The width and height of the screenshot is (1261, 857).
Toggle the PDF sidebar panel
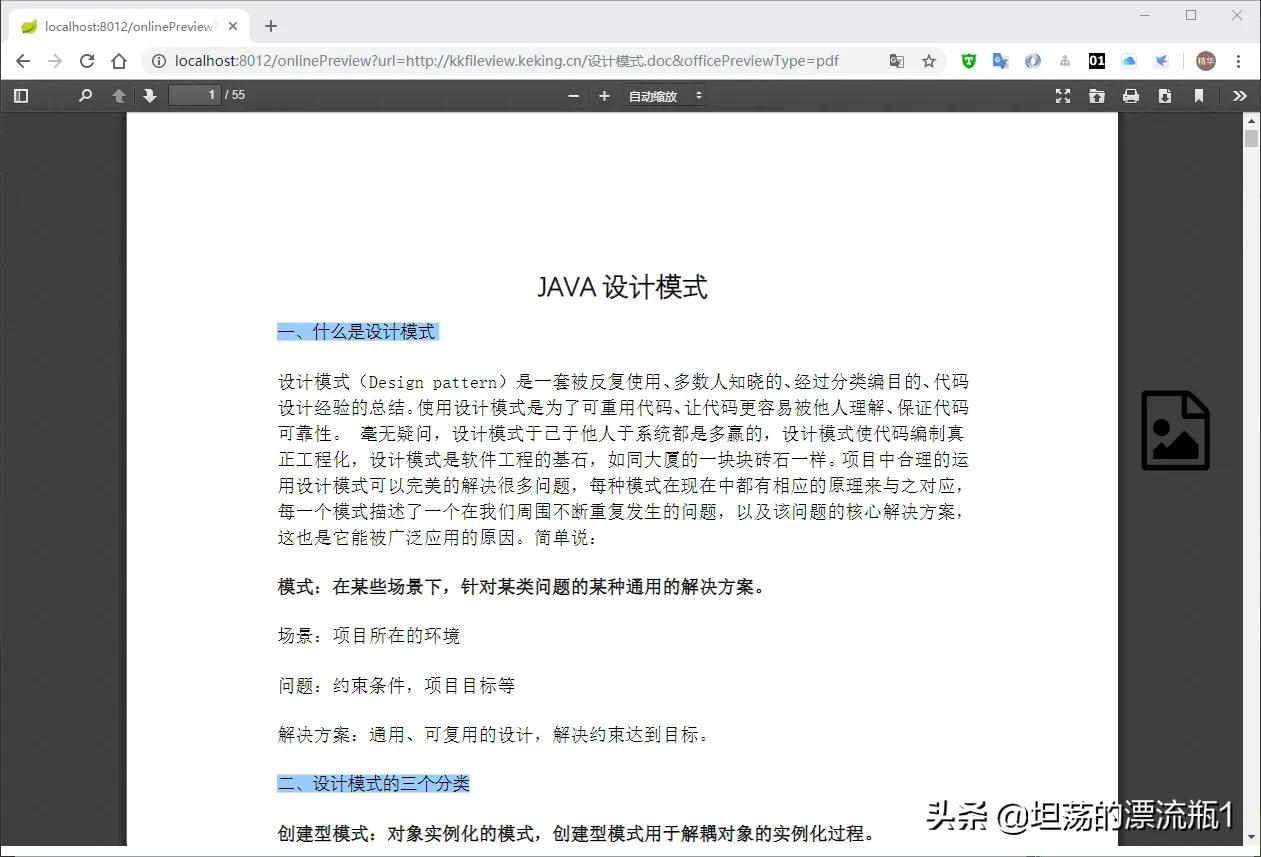pyautogui.click(x=20, y=95)
